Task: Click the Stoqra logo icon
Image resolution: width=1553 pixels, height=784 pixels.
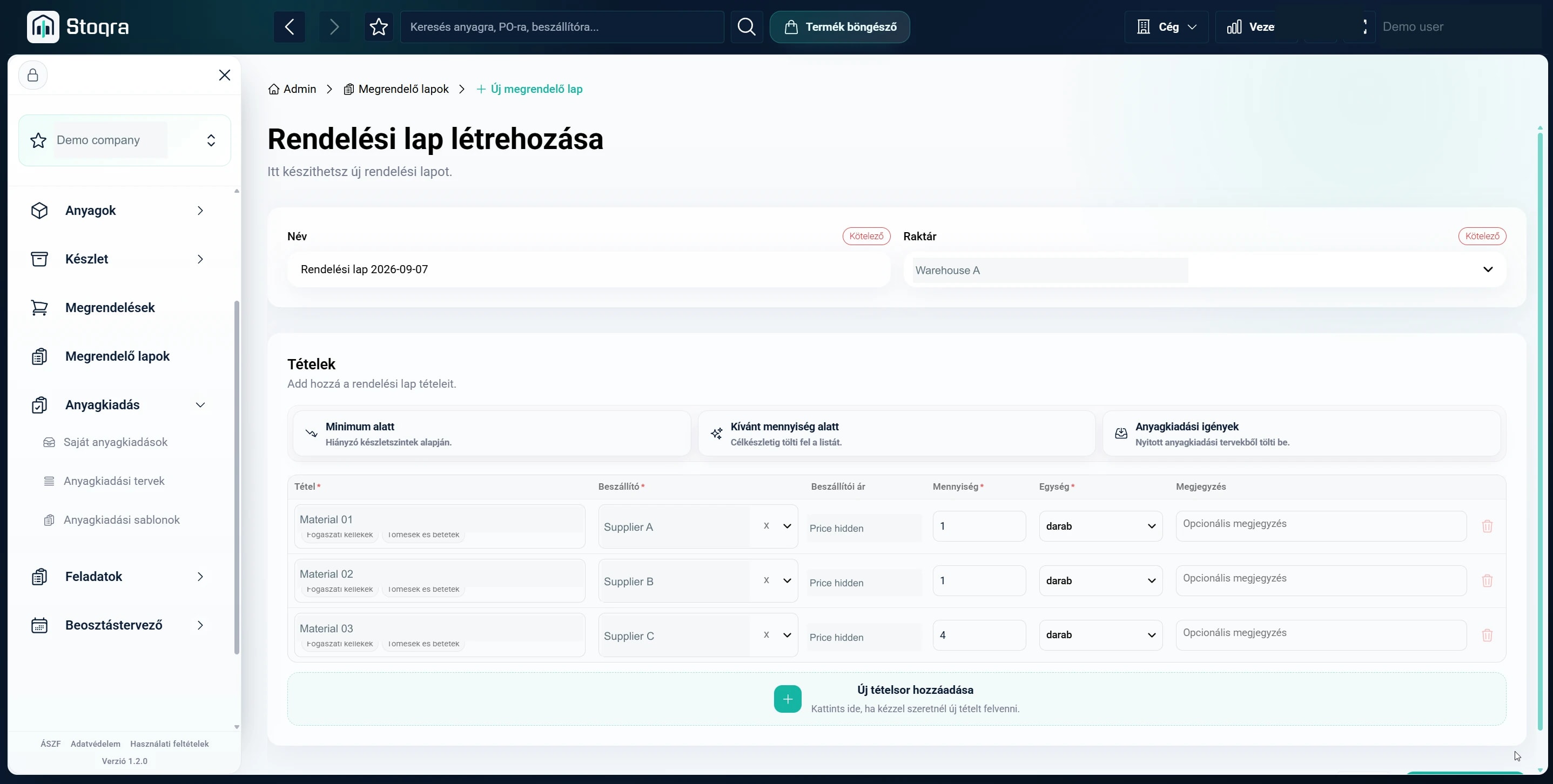Action: (x=43, y=26)
